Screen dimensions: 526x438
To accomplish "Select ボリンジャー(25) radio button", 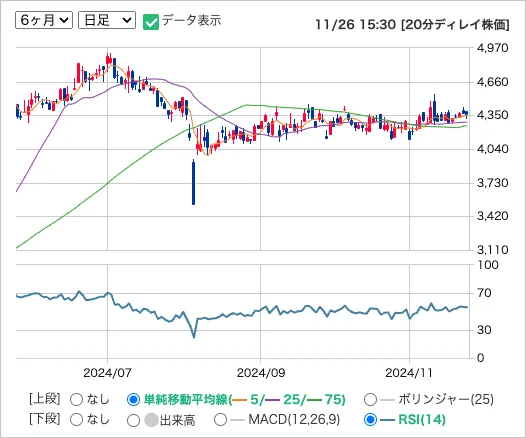I will [x=370, y=399].
